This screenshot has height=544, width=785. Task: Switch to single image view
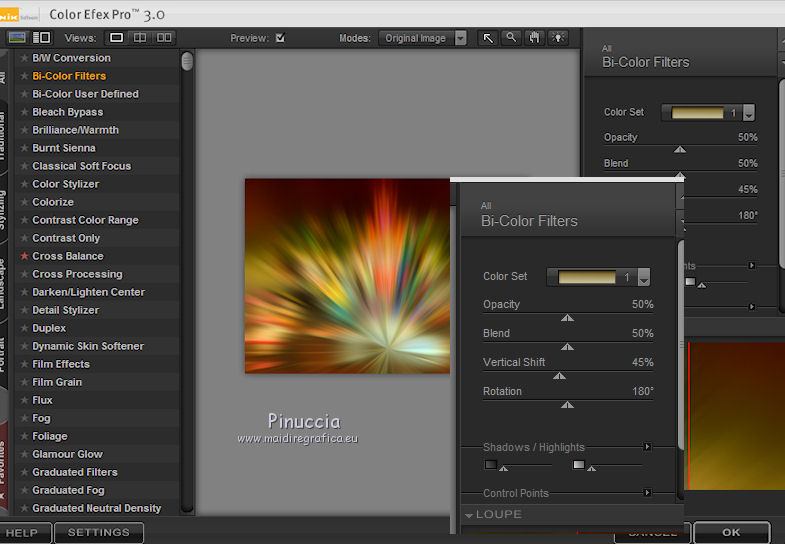pyautogui.click(x=116, y=38)
